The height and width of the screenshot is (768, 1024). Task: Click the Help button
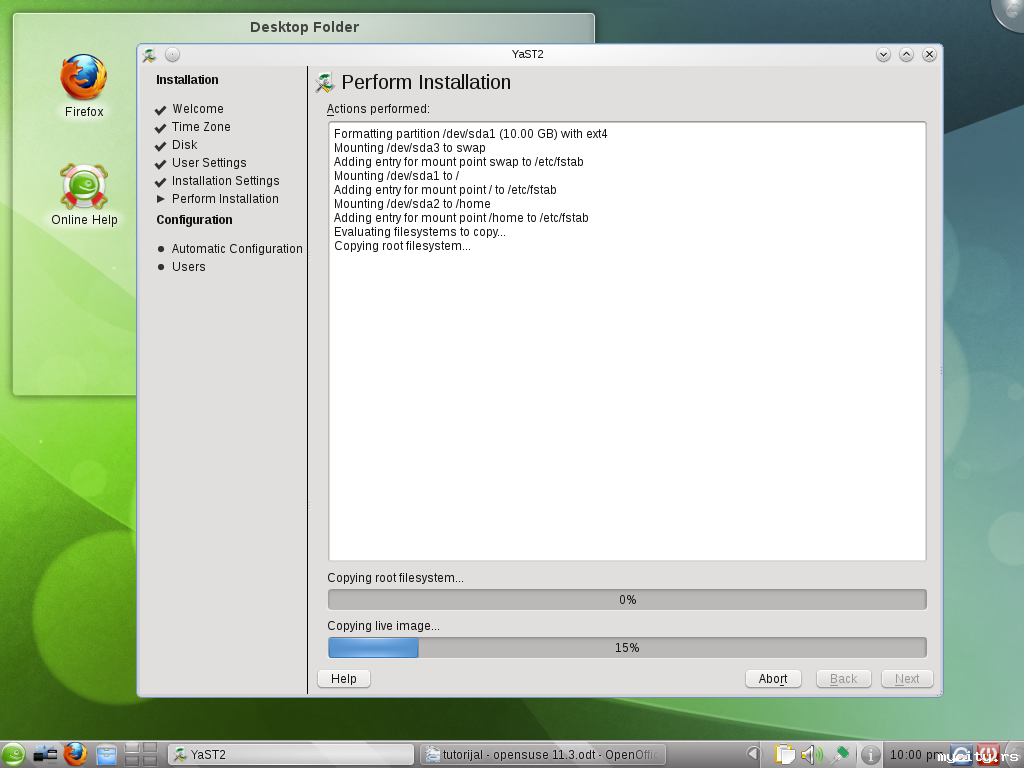[x=343, y=678]
